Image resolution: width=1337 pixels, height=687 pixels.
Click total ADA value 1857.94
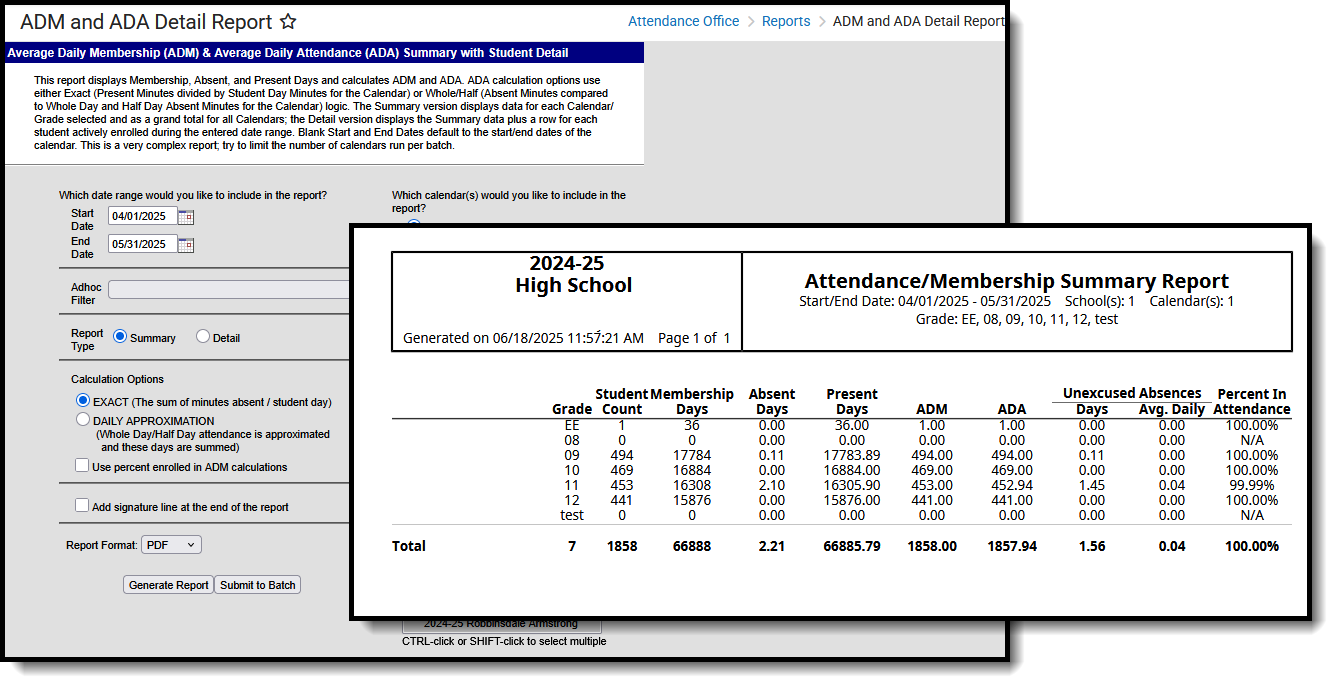[x=1012, y=546]
